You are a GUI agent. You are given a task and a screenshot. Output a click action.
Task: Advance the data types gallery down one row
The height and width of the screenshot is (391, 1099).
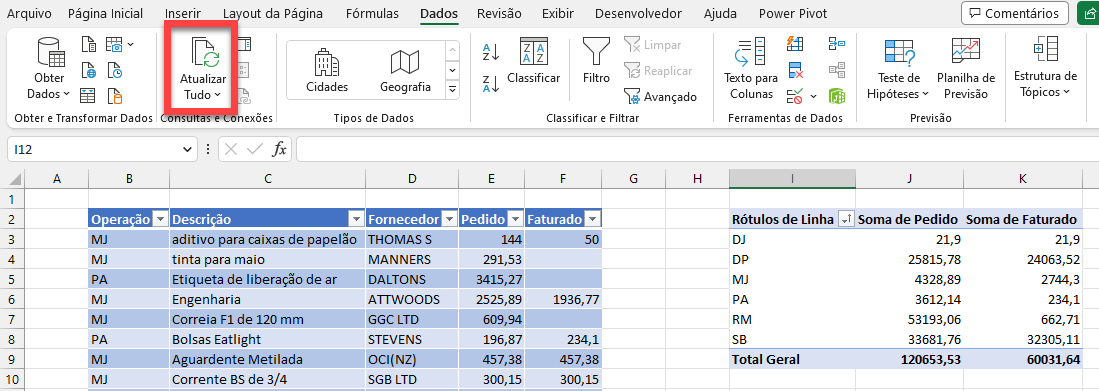(453, 70)
